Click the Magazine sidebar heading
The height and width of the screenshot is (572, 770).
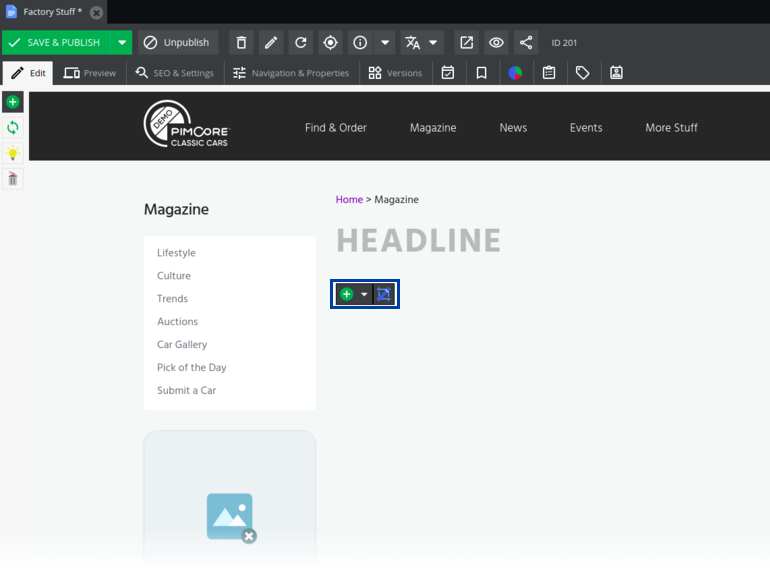176,209
